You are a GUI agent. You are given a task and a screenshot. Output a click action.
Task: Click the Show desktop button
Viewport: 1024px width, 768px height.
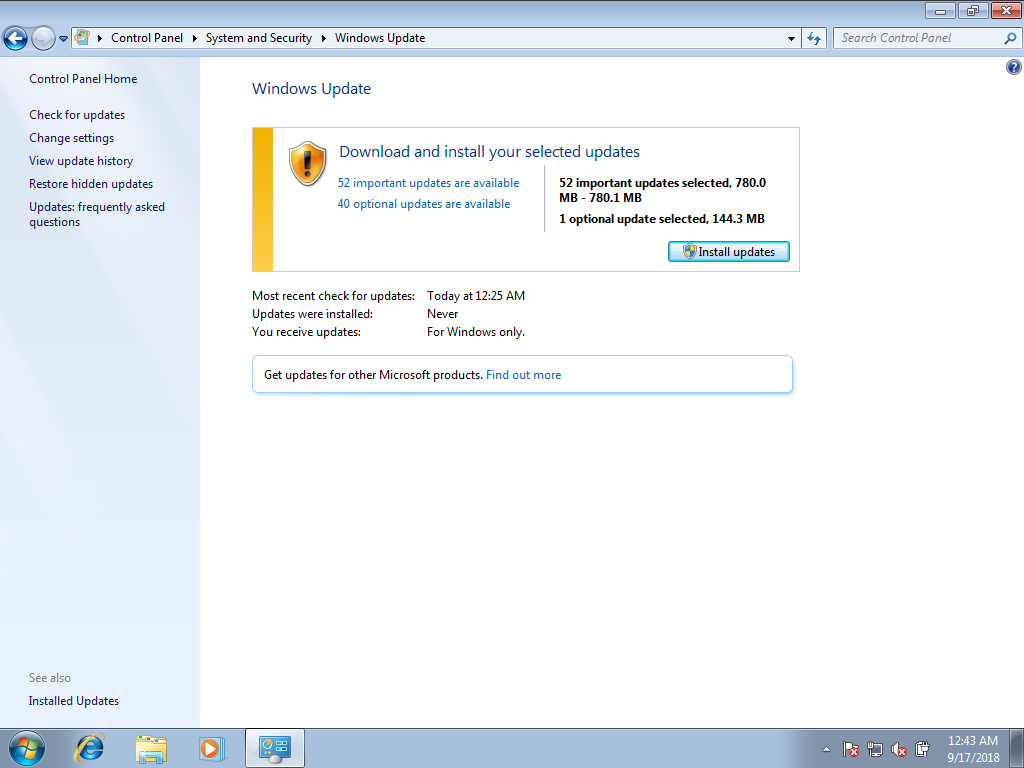click(1017, 748)
